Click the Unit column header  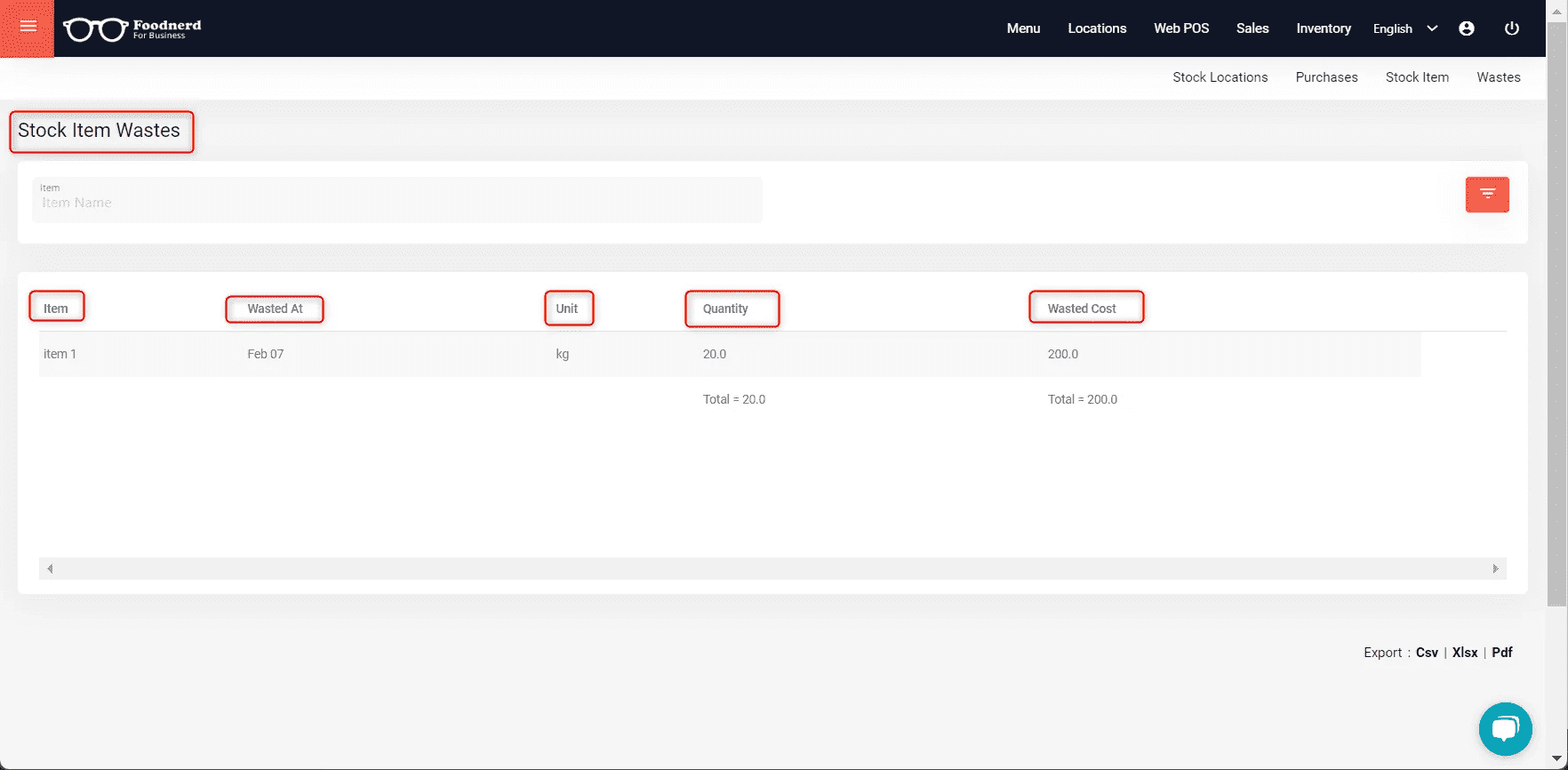567,309
